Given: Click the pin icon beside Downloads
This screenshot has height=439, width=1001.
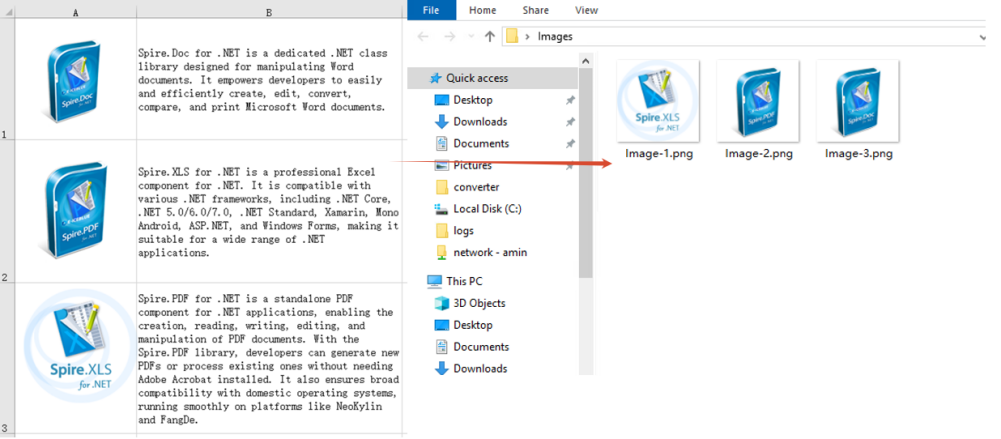Looking at the screenshot, I should (x=570, y=122).
